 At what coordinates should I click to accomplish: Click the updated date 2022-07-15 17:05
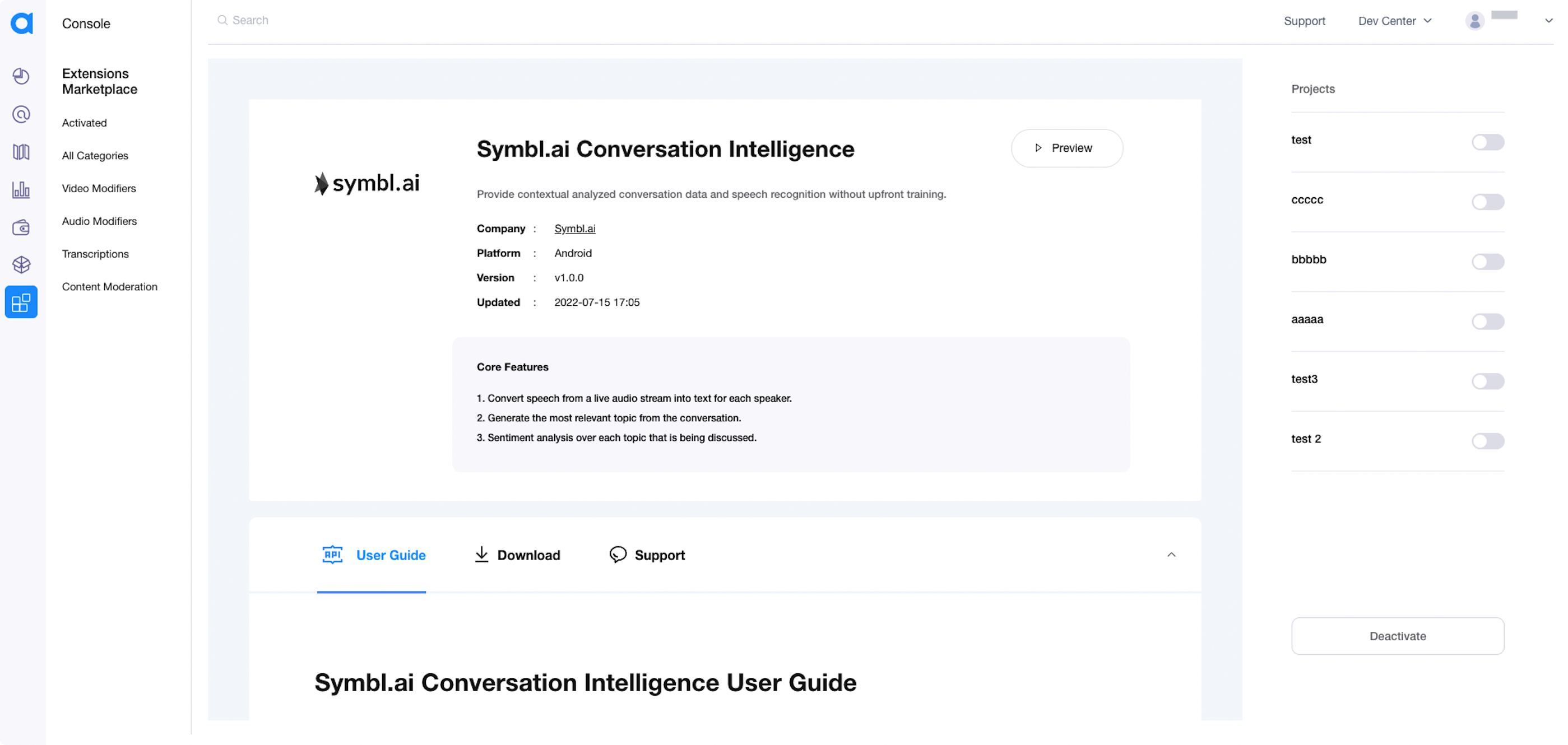[x=596, y=302]
